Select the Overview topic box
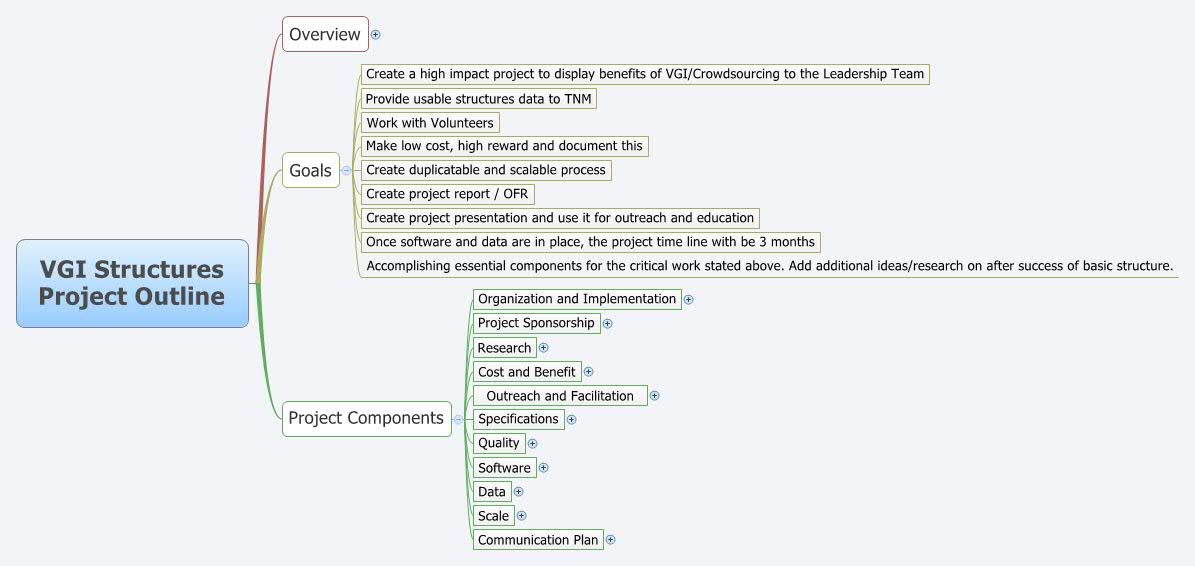1195x566 pixels. coord(325,34)
